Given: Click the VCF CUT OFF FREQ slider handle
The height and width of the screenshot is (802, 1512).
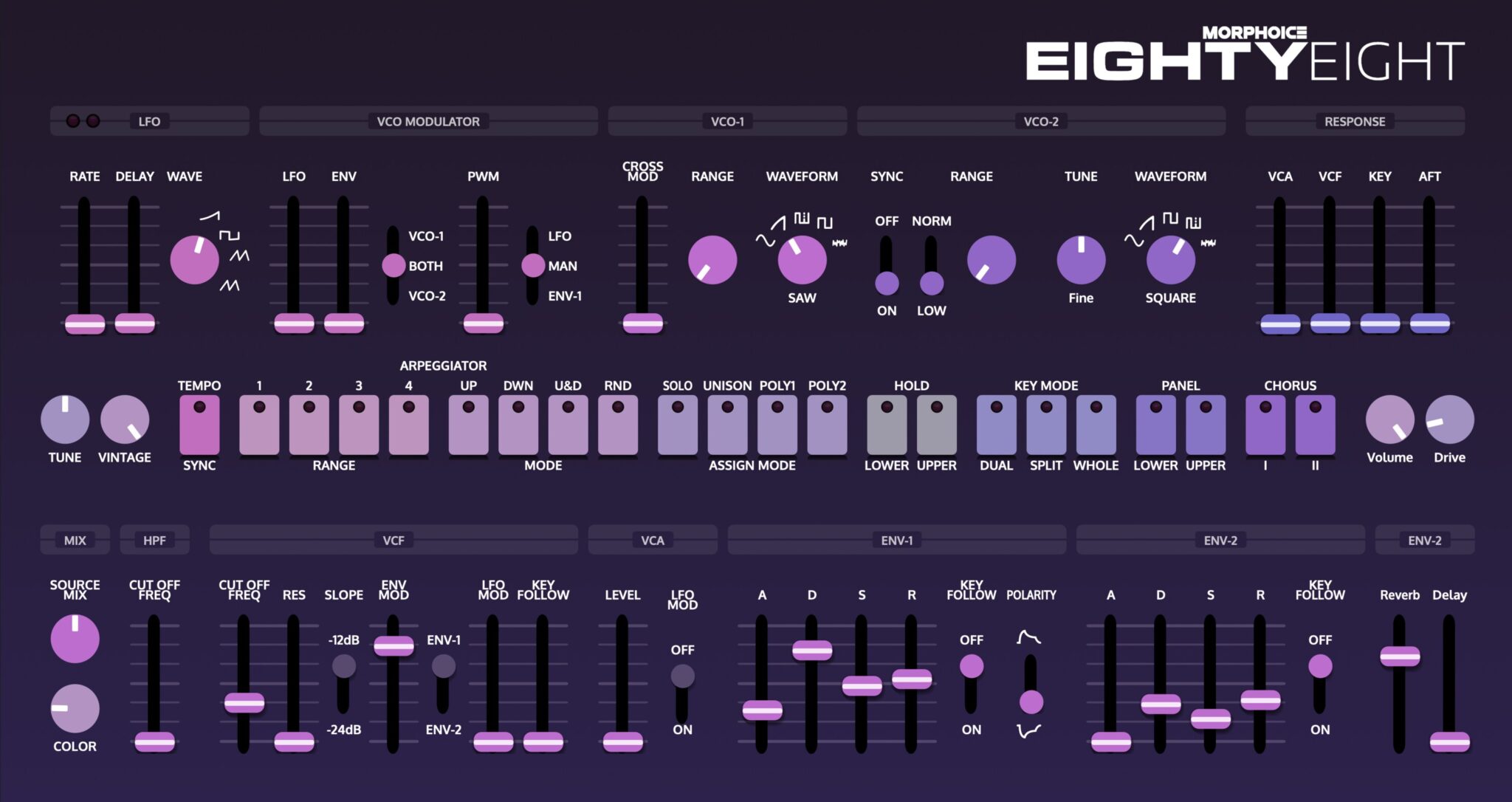Looking at the screenshot, I should coord(244,702).
